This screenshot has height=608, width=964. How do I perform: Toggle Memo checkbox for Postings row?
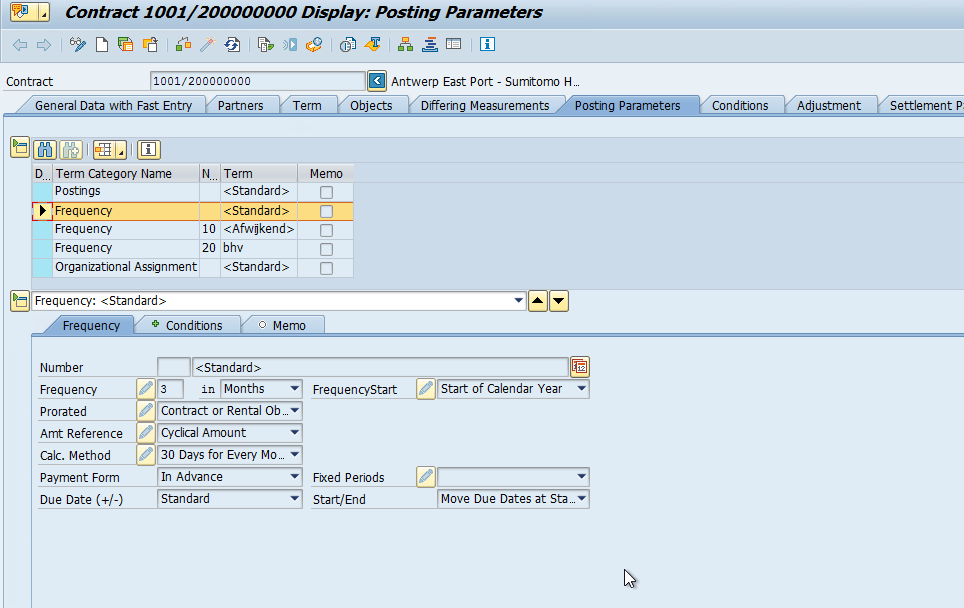[x=326, y=192]
